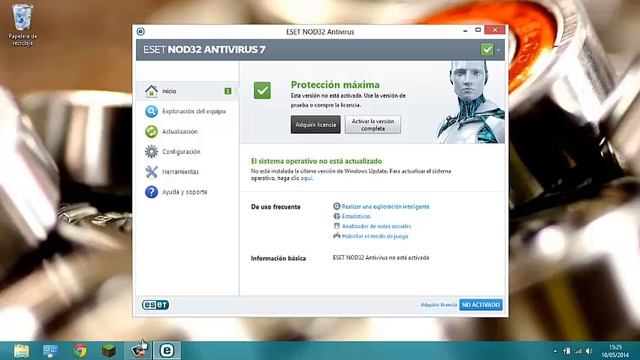
Task: Click the smart scan icon beside Realizar
Action: click(x=337, y=206)
